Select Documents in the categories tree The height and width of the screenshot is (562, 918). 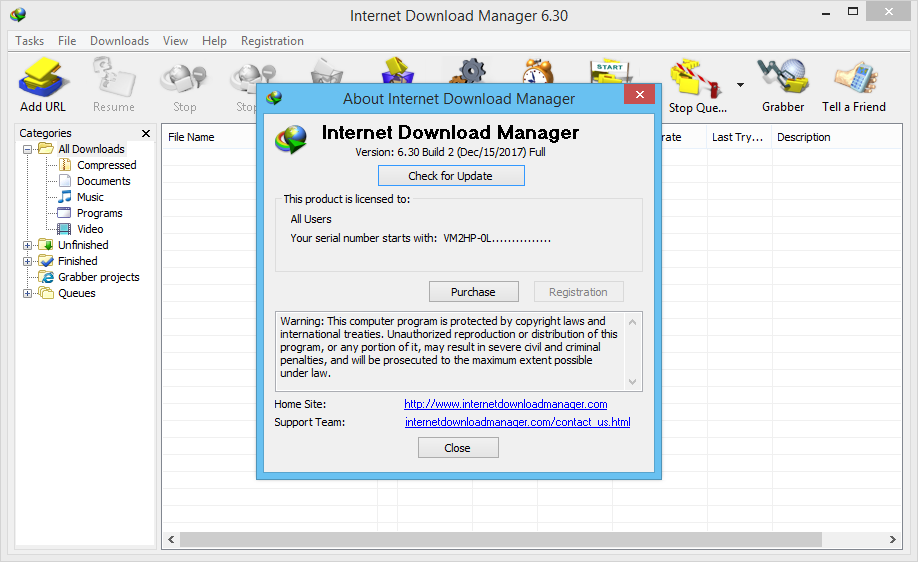pos(104,181)
